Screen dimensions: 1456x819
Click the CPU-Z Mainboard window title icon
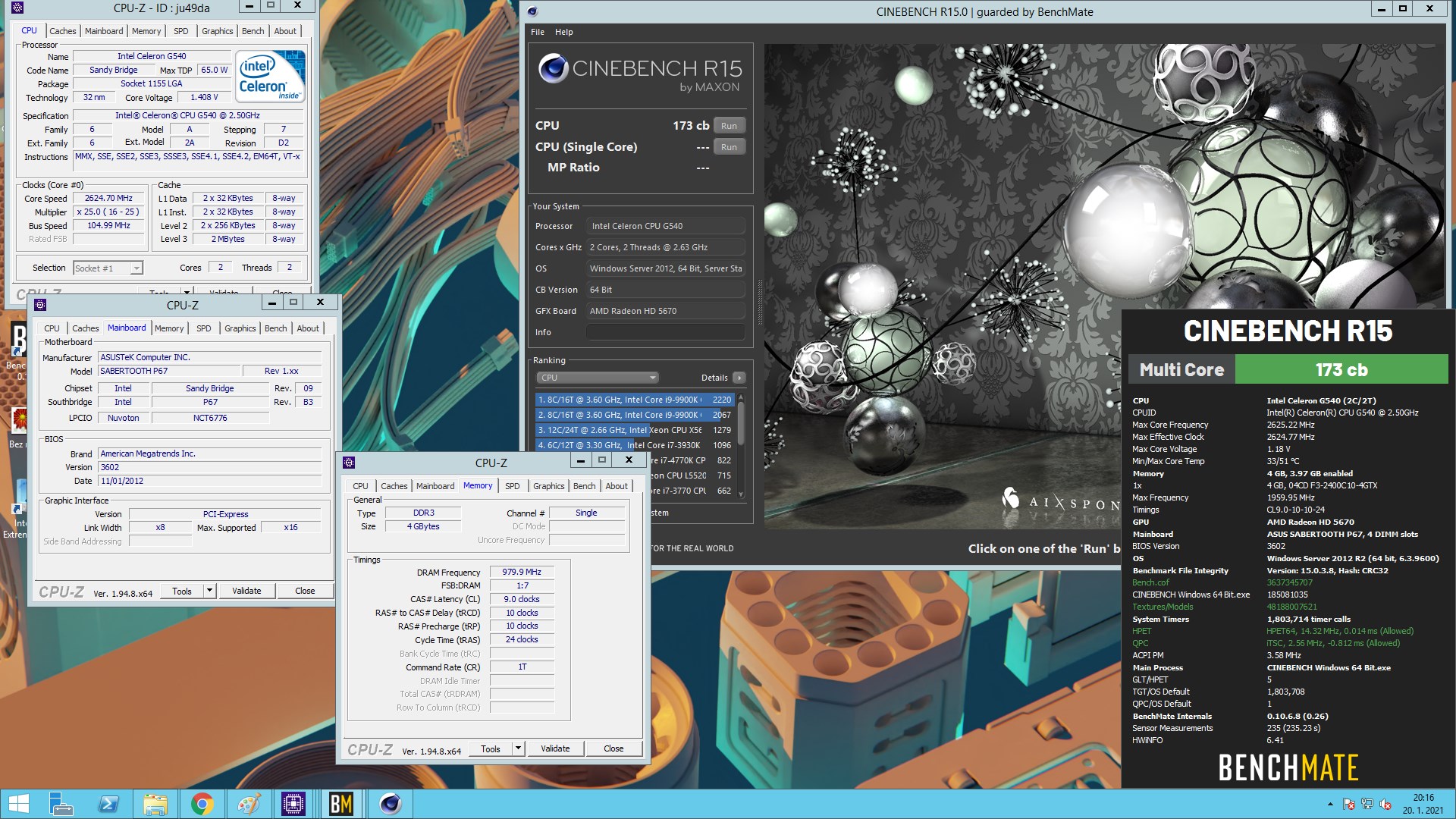[x=40, y=305]
